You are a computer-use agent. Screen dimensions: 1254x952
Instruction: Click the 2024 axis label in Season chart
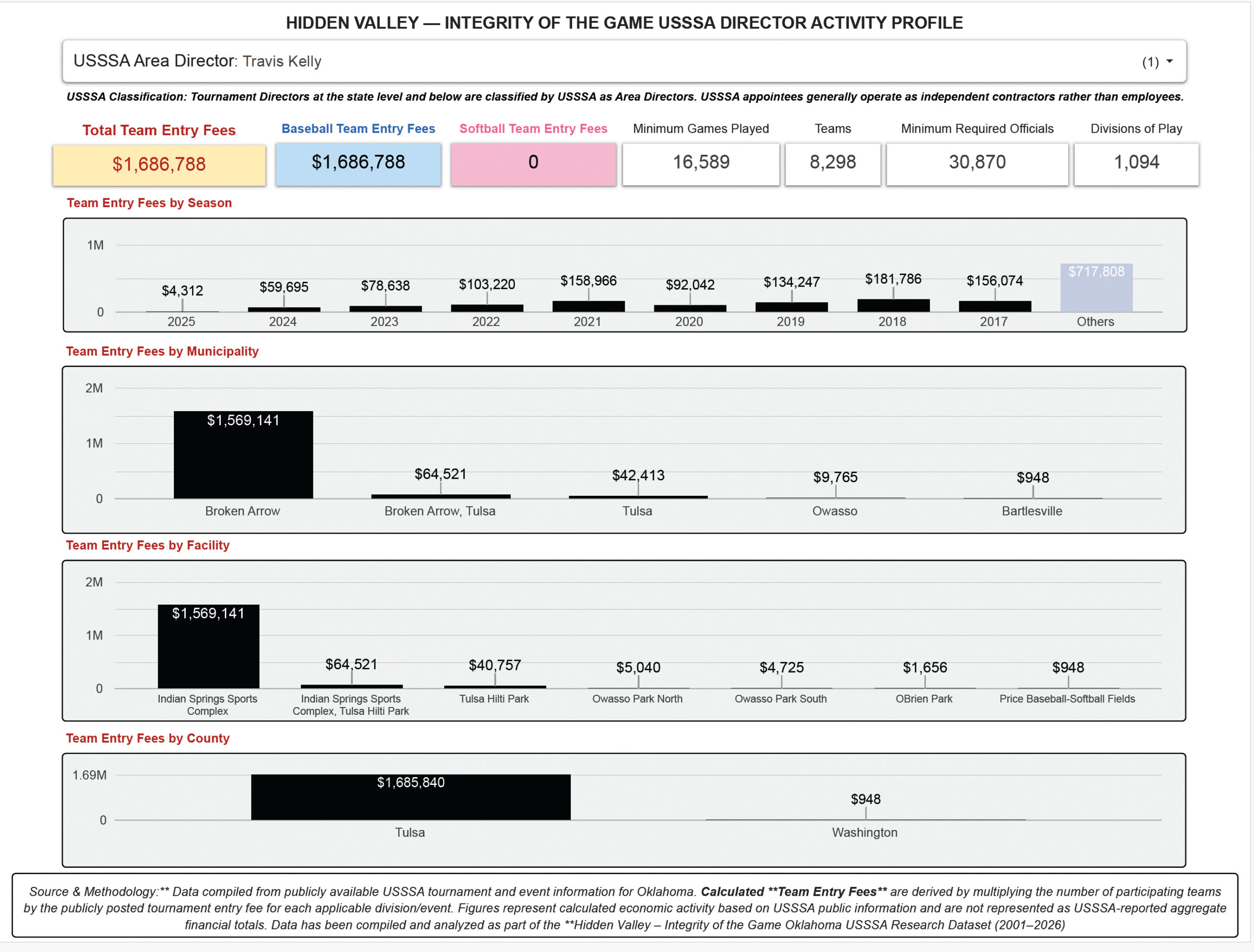coord(283,321)
